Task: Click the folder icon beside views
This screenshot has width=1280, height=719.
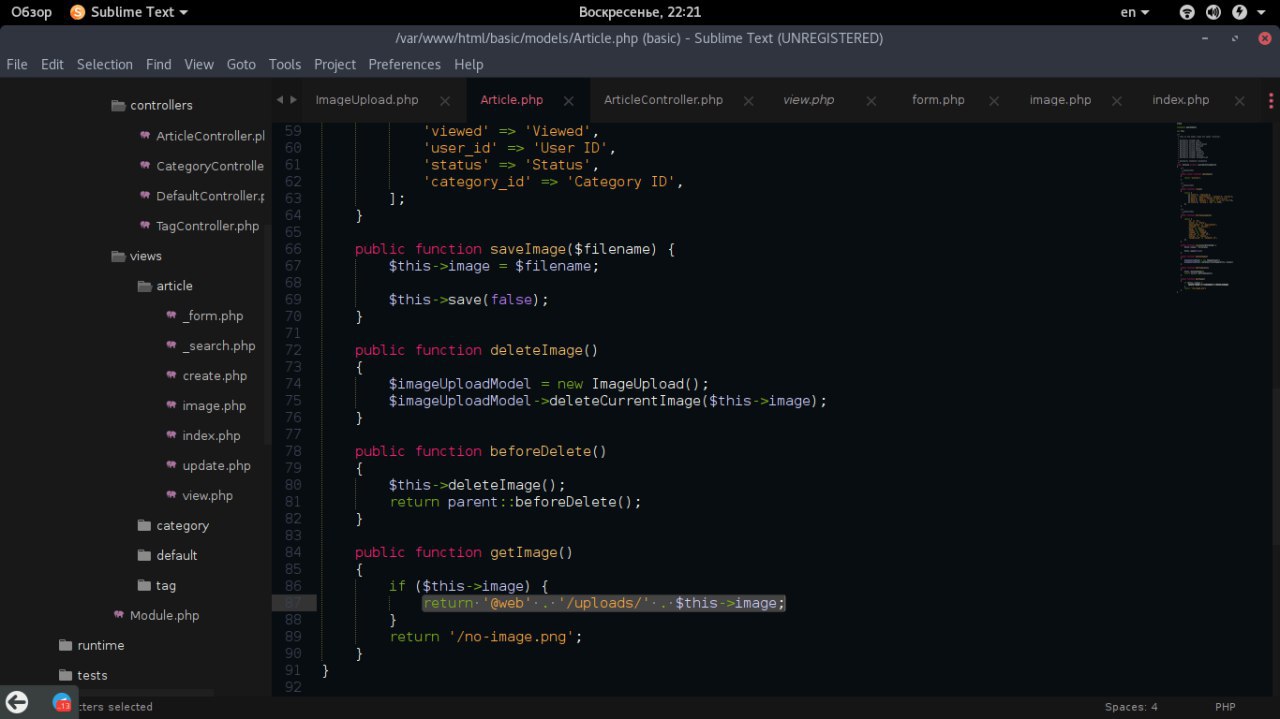Action: pos(118,256)
